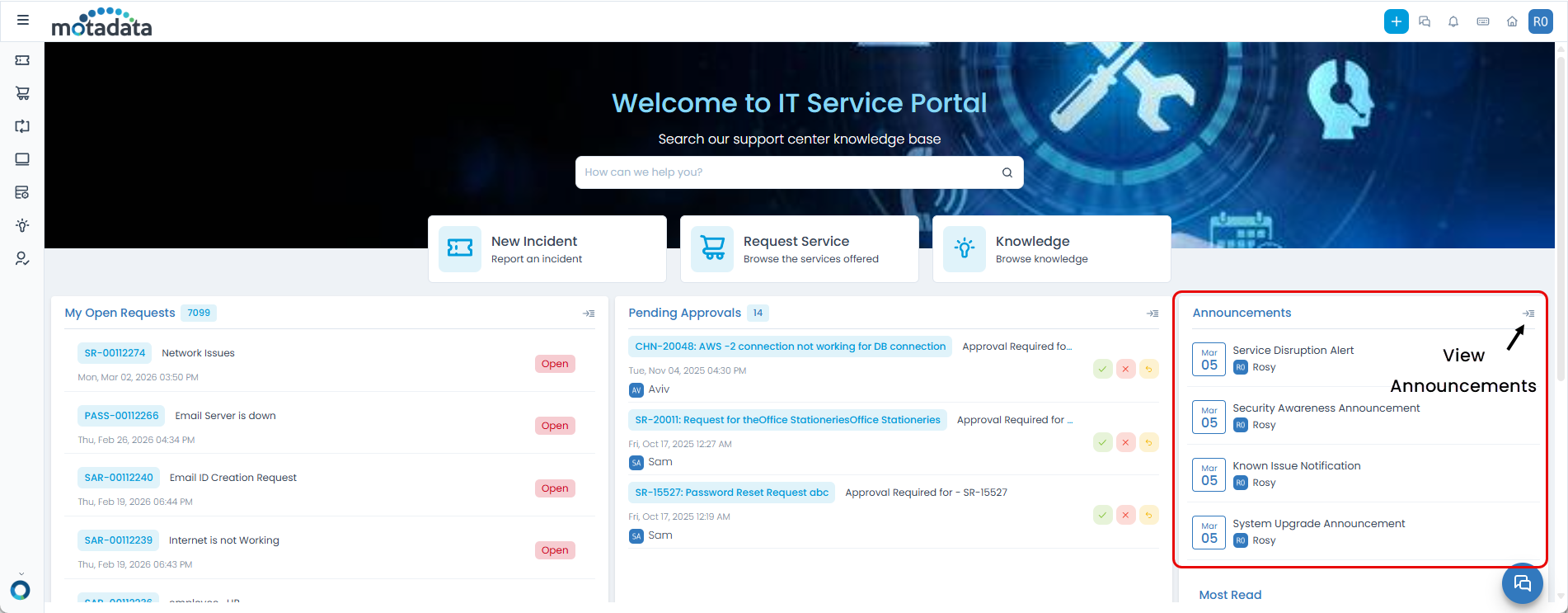
Task: Open the hamburger menu beside the Motadata logo
Action: pyautogui.click(x=23, y=20)
